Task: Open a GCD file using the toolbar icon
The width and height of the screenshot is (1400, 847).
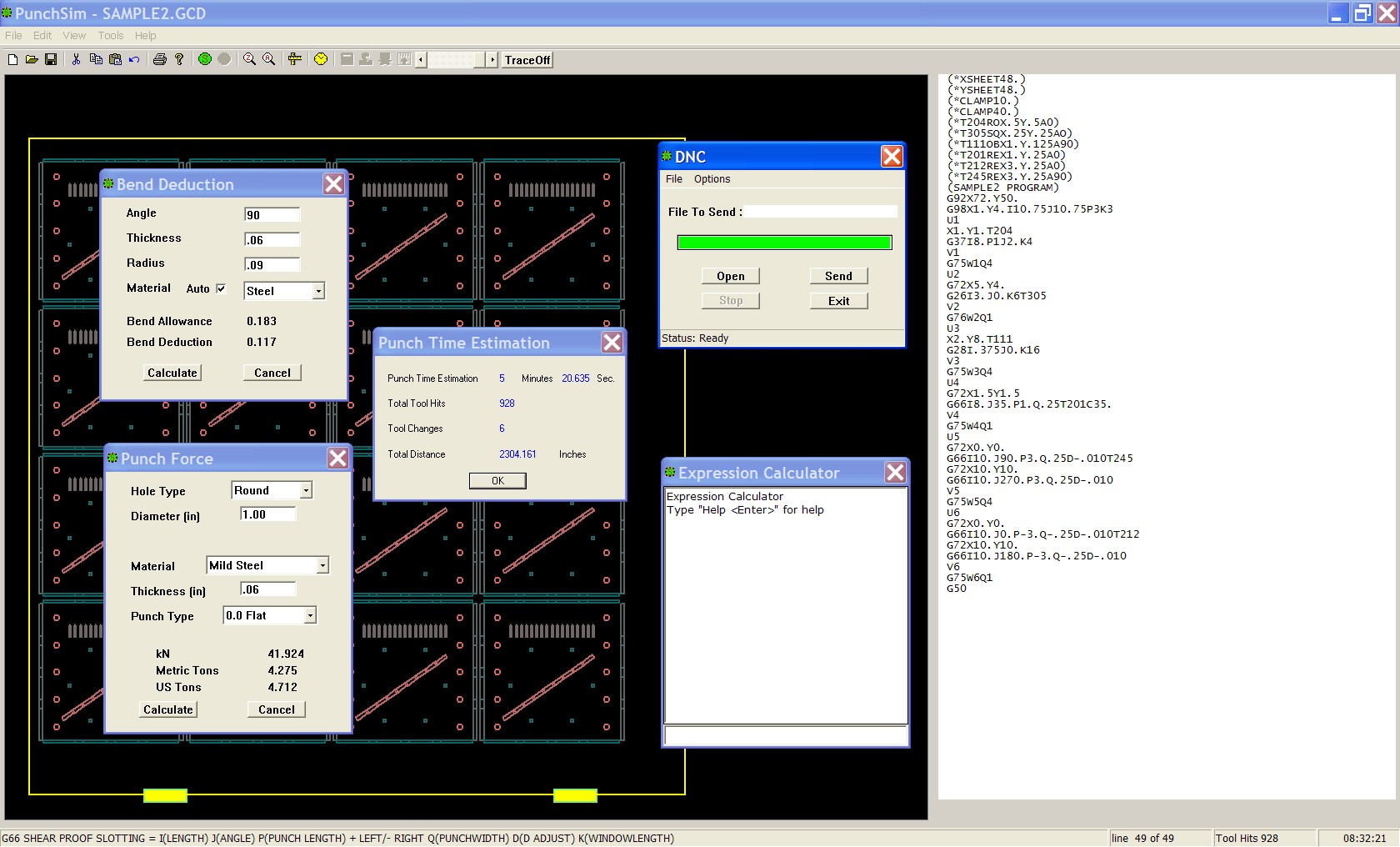Action: [32, 59]
